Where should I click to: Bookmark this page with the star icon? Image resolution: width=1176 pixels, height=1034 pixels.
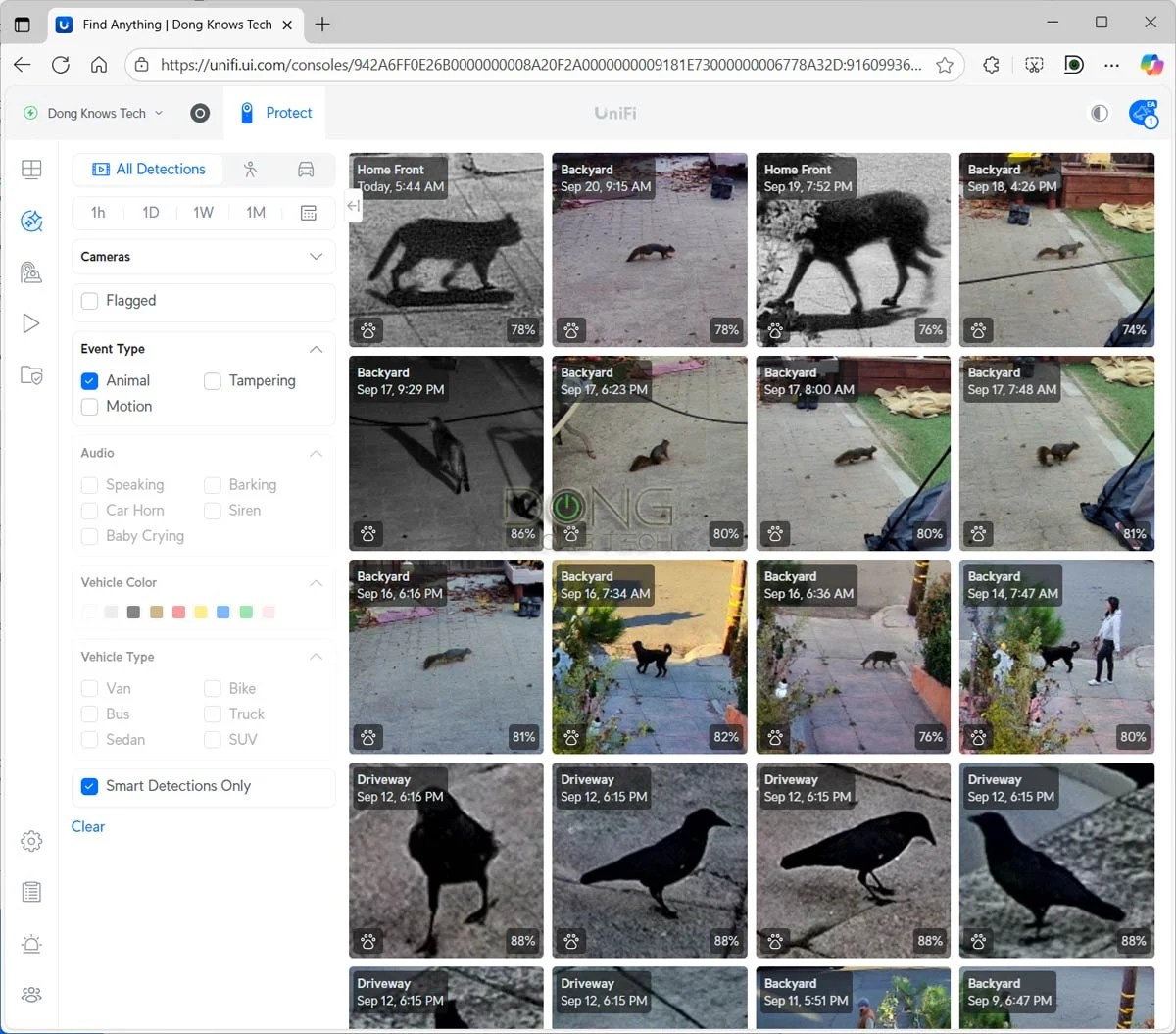point(945,65)
